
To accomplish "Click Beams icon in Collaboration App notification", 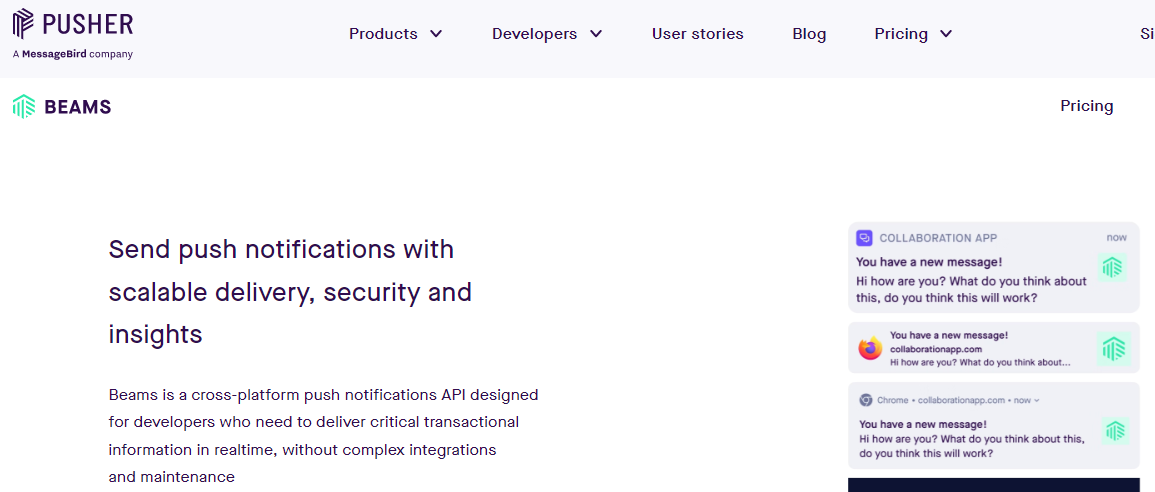I will (1112, 267).
